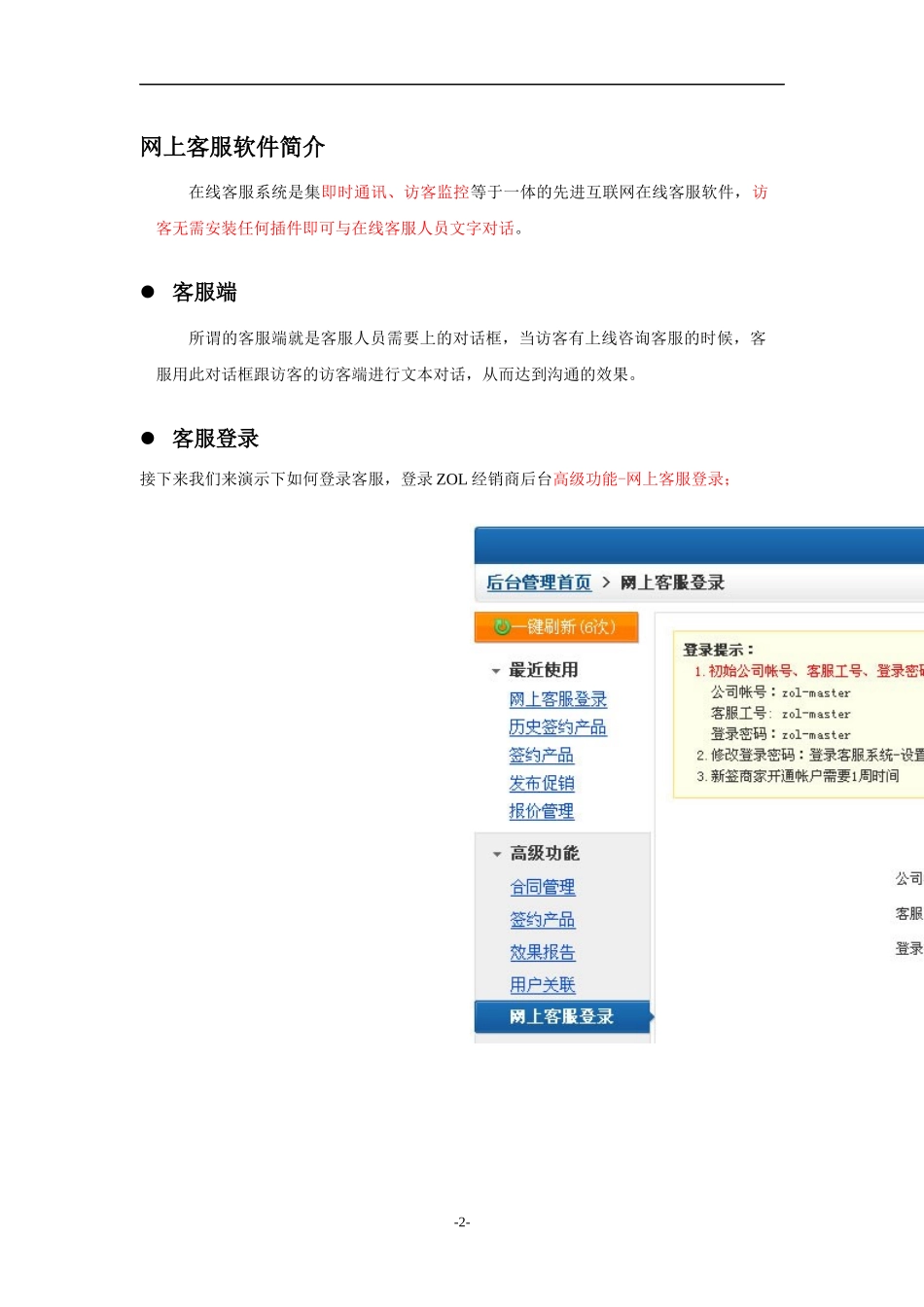Click the red 高级功能-网上客服登录 text
This screenshot has width=924, height=1307.
pyautogui.click(x=642, y=479)
